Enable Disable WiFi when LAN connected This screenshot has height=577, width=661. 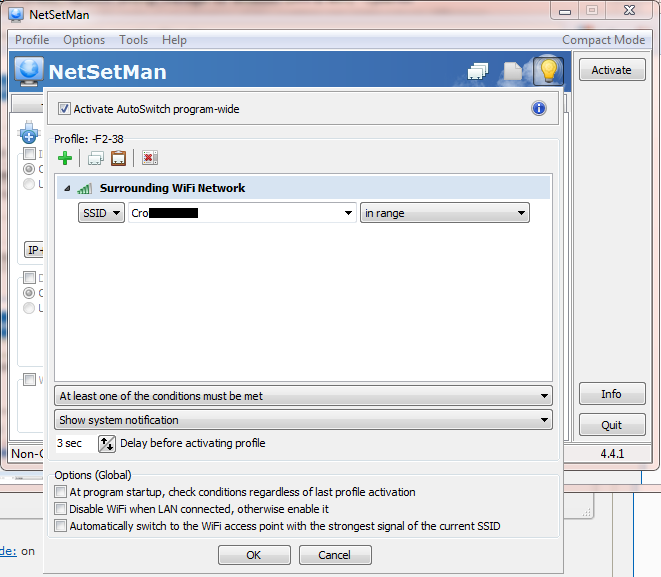[61, 509]
